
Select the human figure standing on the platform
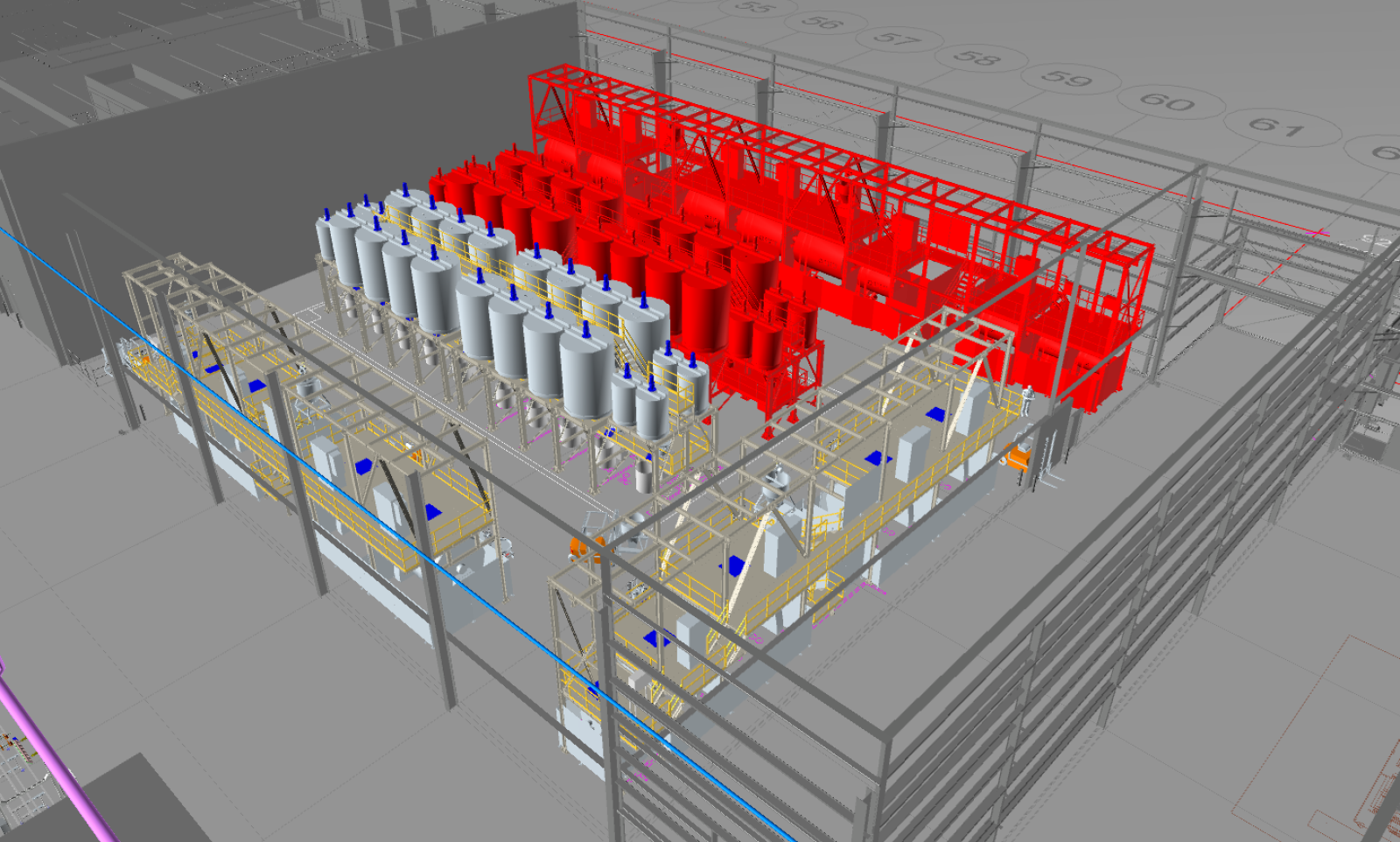point(1028,399)
